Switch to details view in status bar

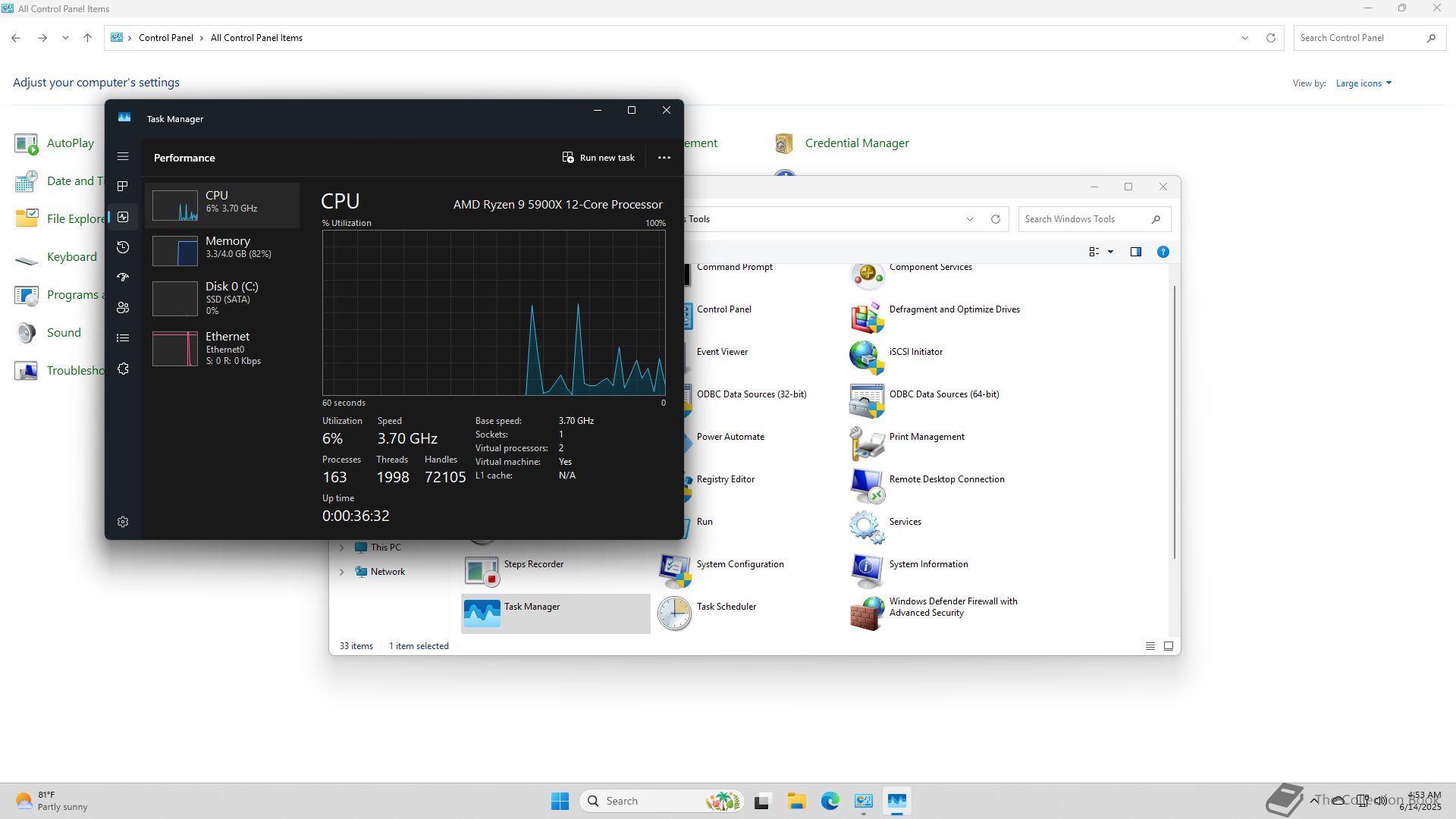click(1150, 646)
